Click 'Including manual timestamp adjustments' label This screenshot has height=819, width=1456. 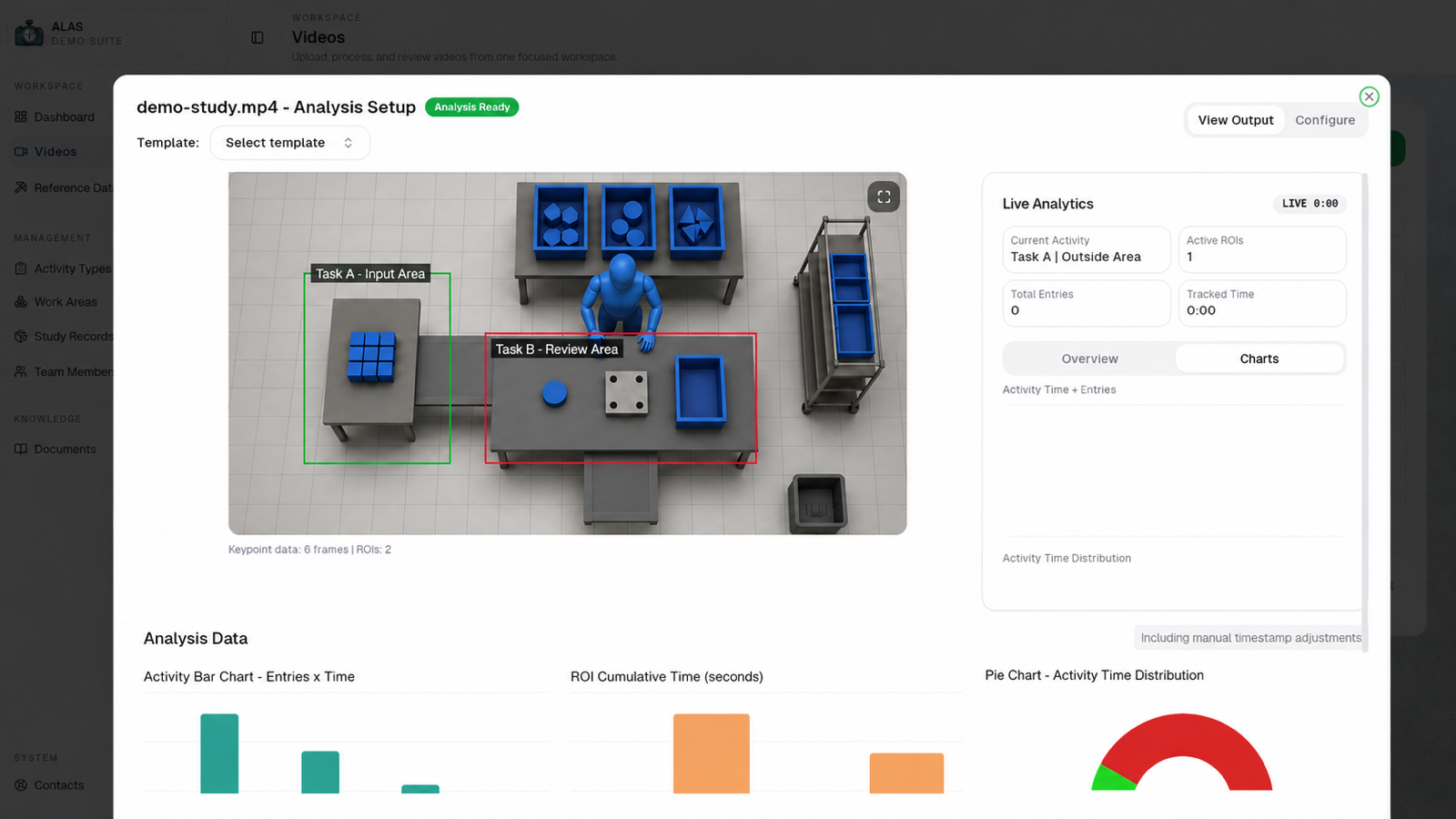1250,638
